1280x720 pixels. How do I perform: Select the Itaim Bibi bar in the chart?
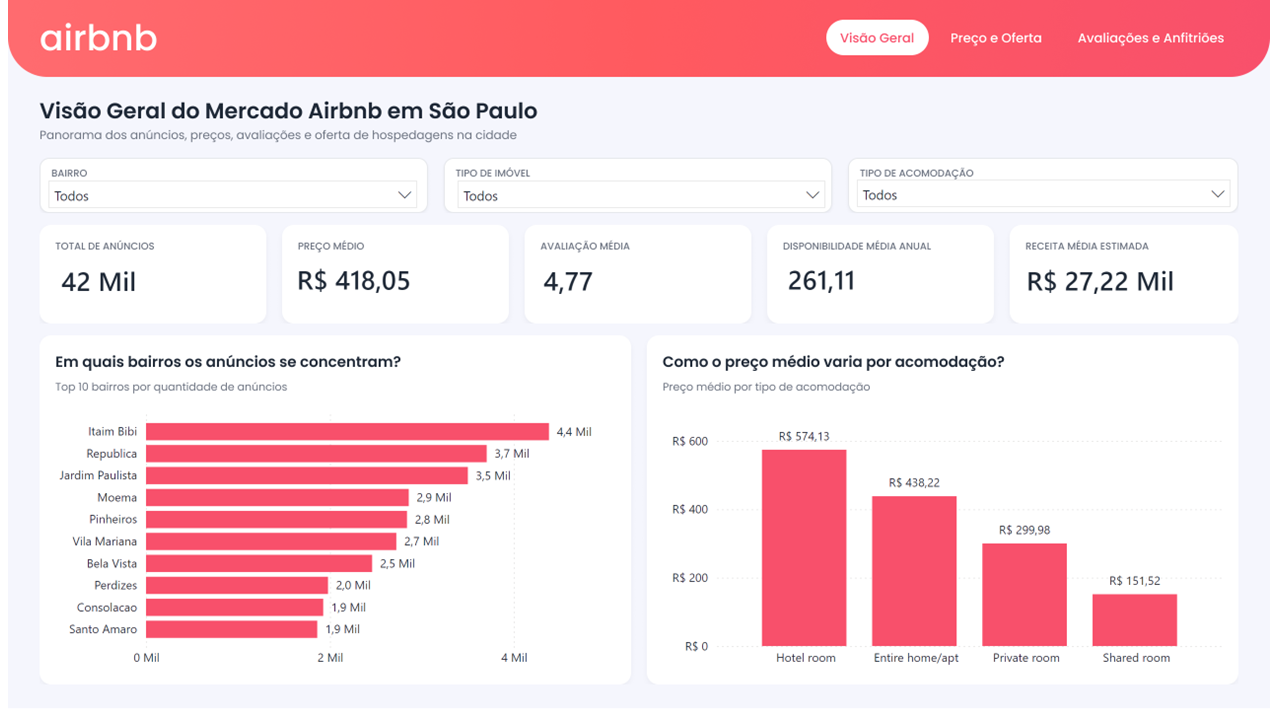coord(347,432)
